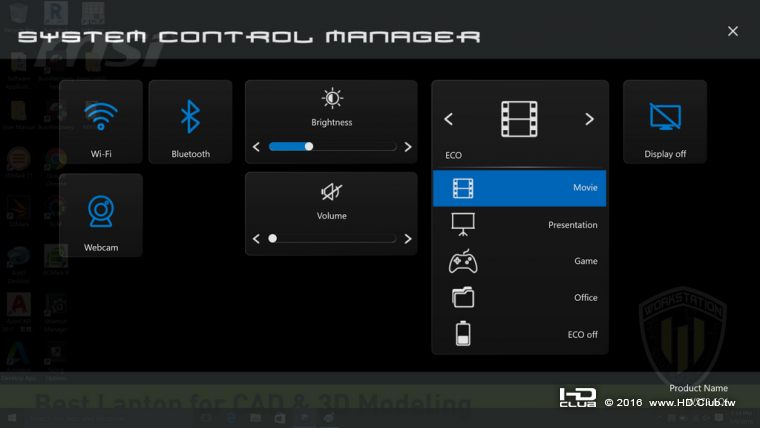The image size is (760, 428).
Task: Click the taskbar search box
Action: point(109,418)
